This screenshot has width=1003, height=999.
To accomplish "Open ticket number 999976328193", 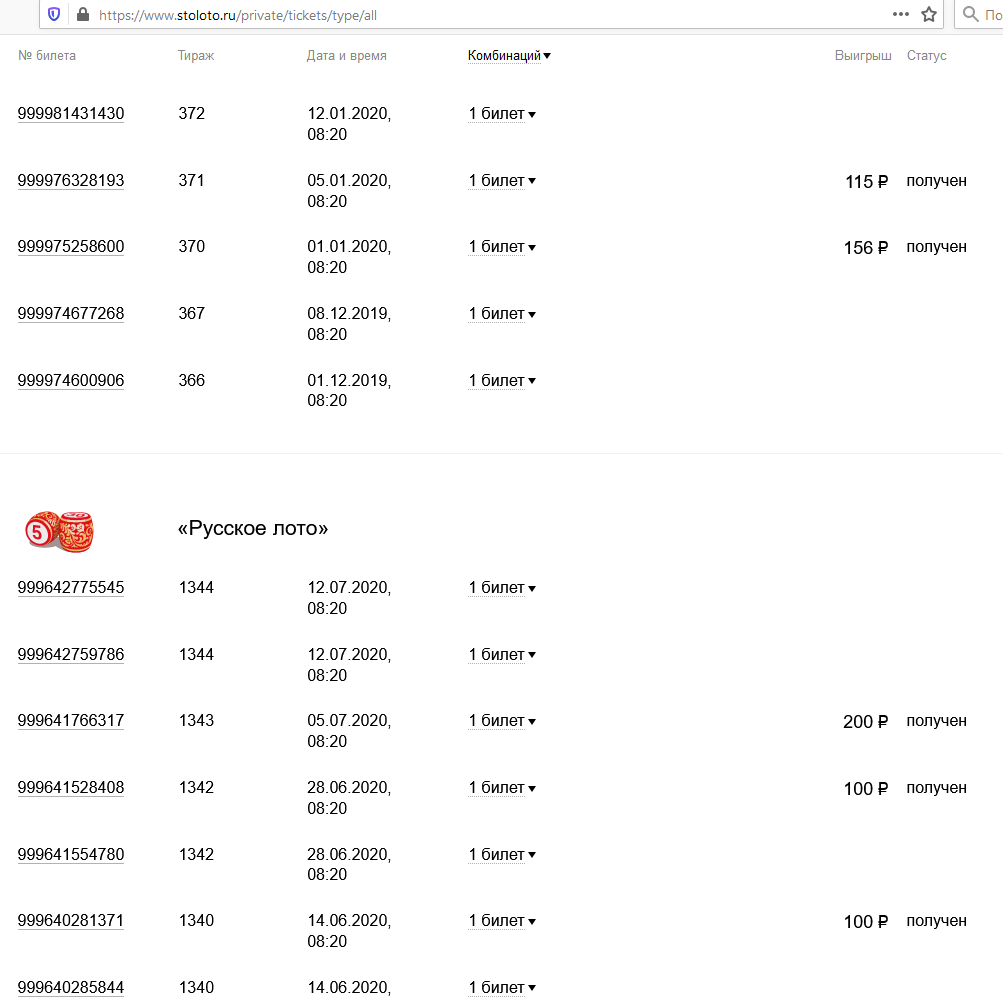I will pos(71,181).
